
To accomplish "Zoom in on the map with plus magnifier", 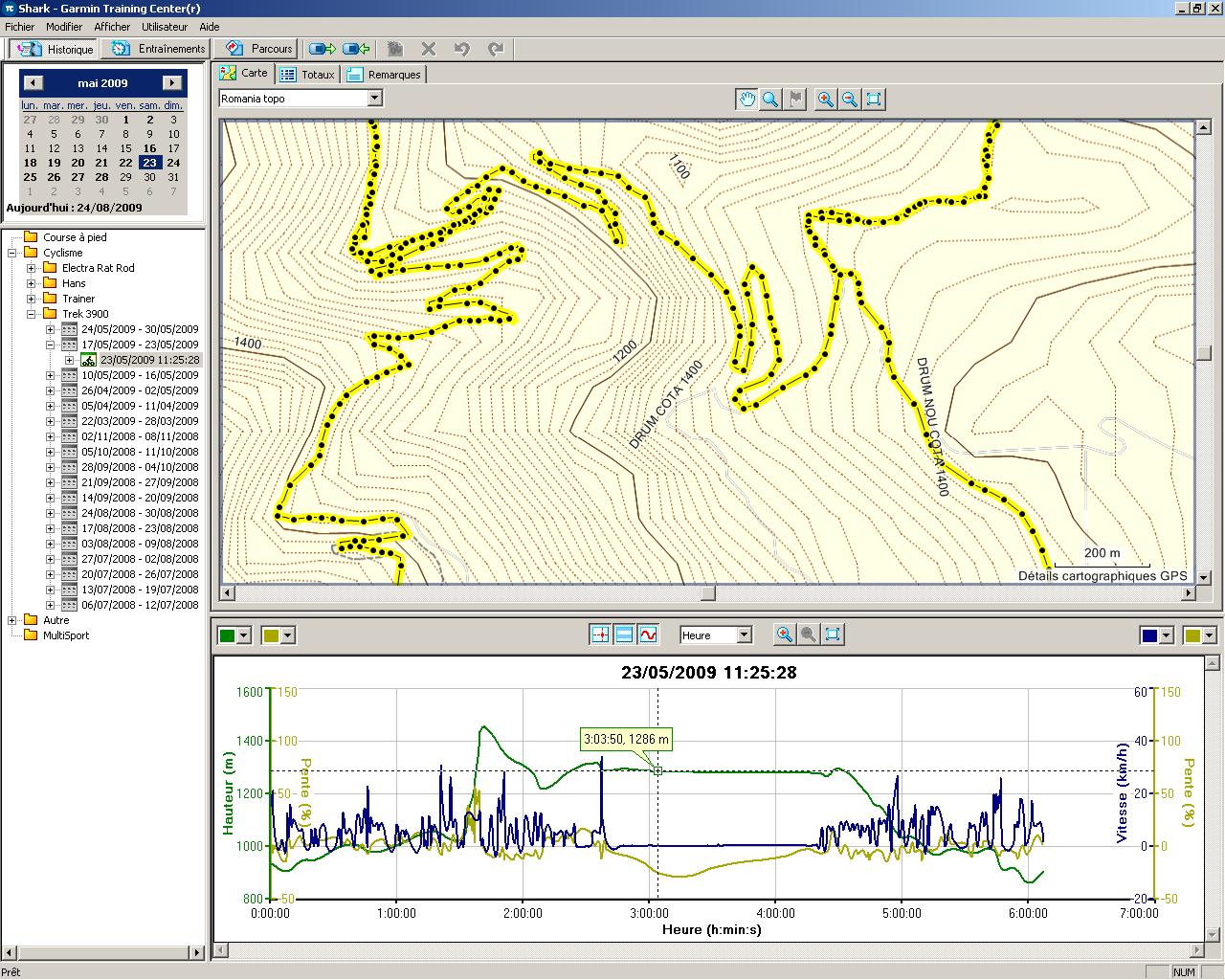I will click(x=825, y=99).
